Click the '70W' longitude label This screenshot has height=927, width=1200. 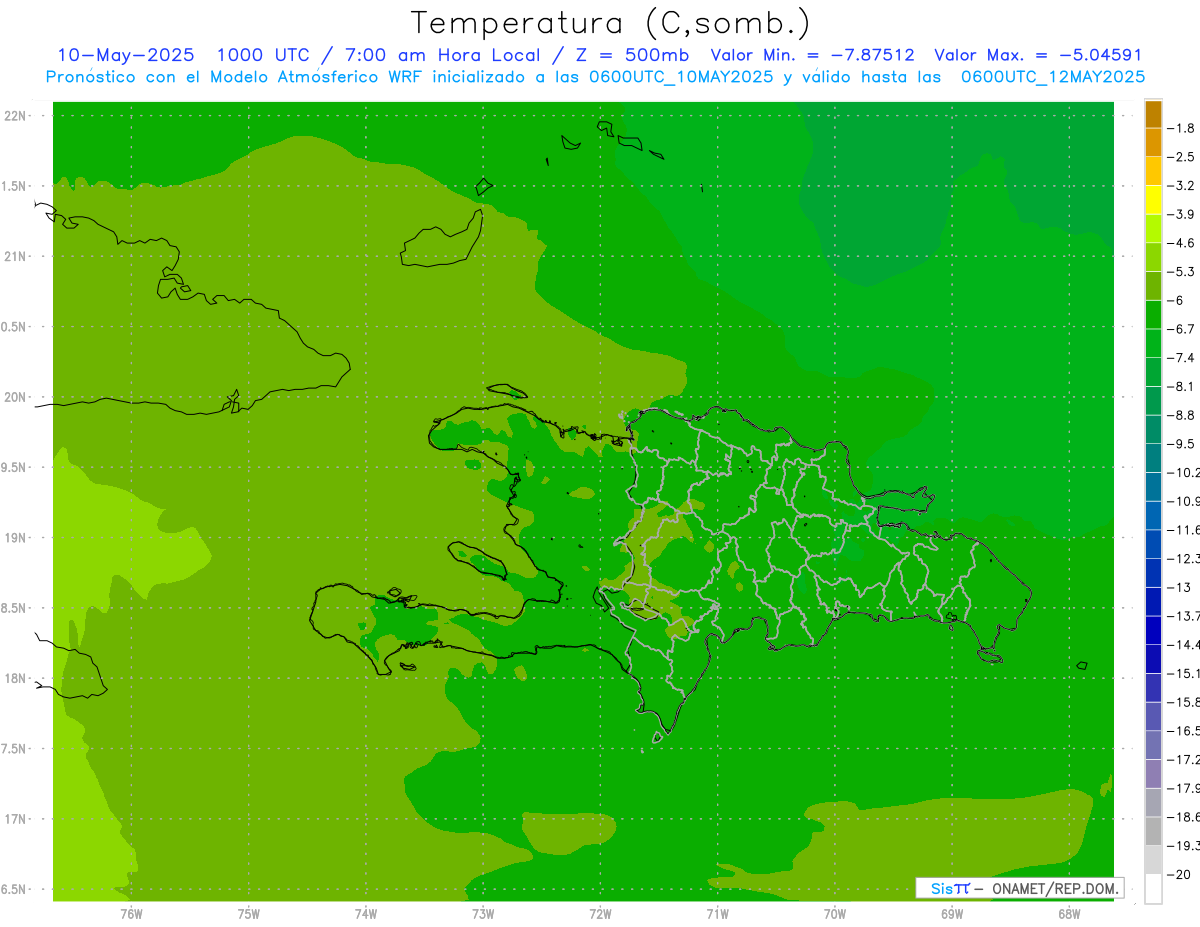(x=835, y=914)
